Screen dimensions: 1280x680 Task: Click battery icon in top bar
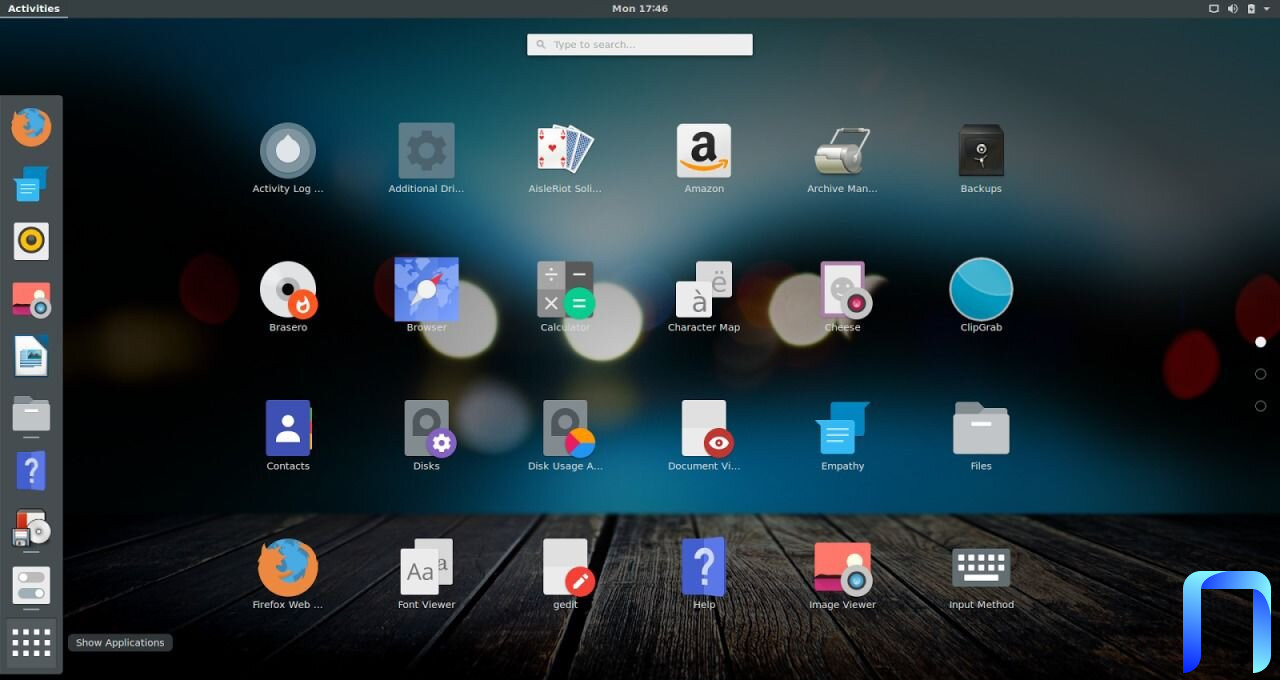1250,9
